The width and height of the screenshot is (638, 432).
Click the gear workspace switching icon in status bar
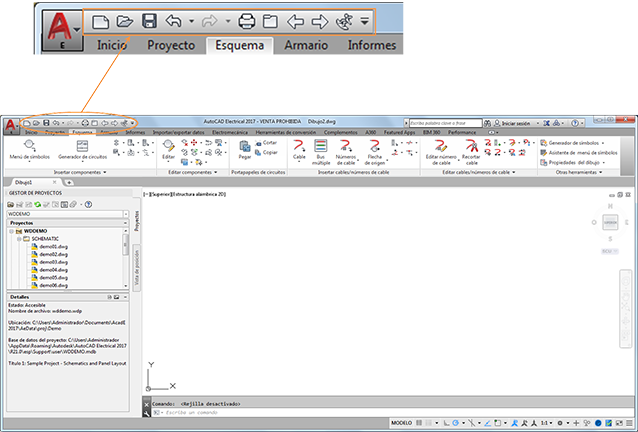[560, 423]
